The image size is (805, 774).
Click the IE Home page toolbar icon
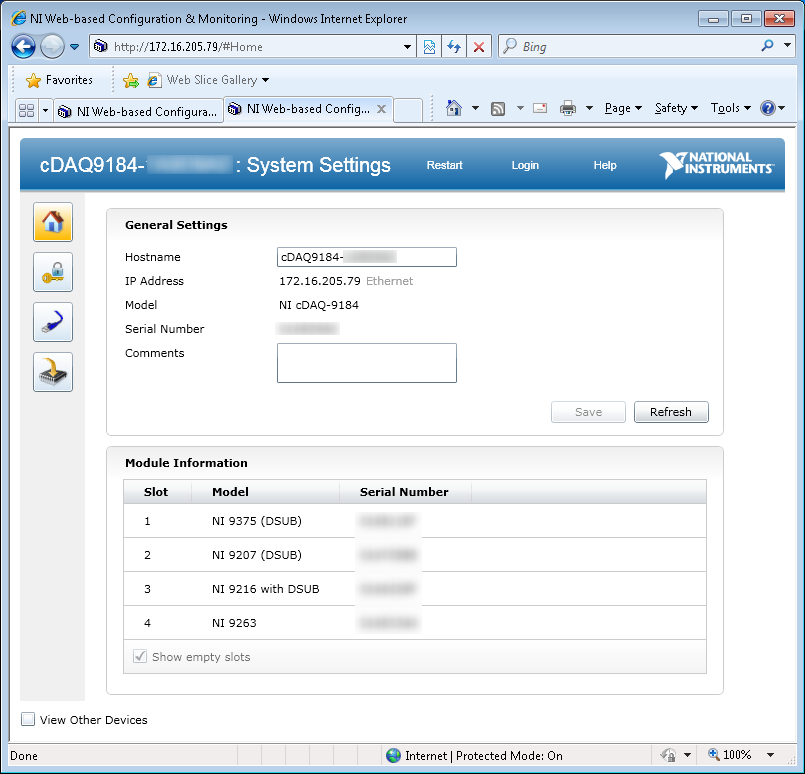click(x=454, y=108)
